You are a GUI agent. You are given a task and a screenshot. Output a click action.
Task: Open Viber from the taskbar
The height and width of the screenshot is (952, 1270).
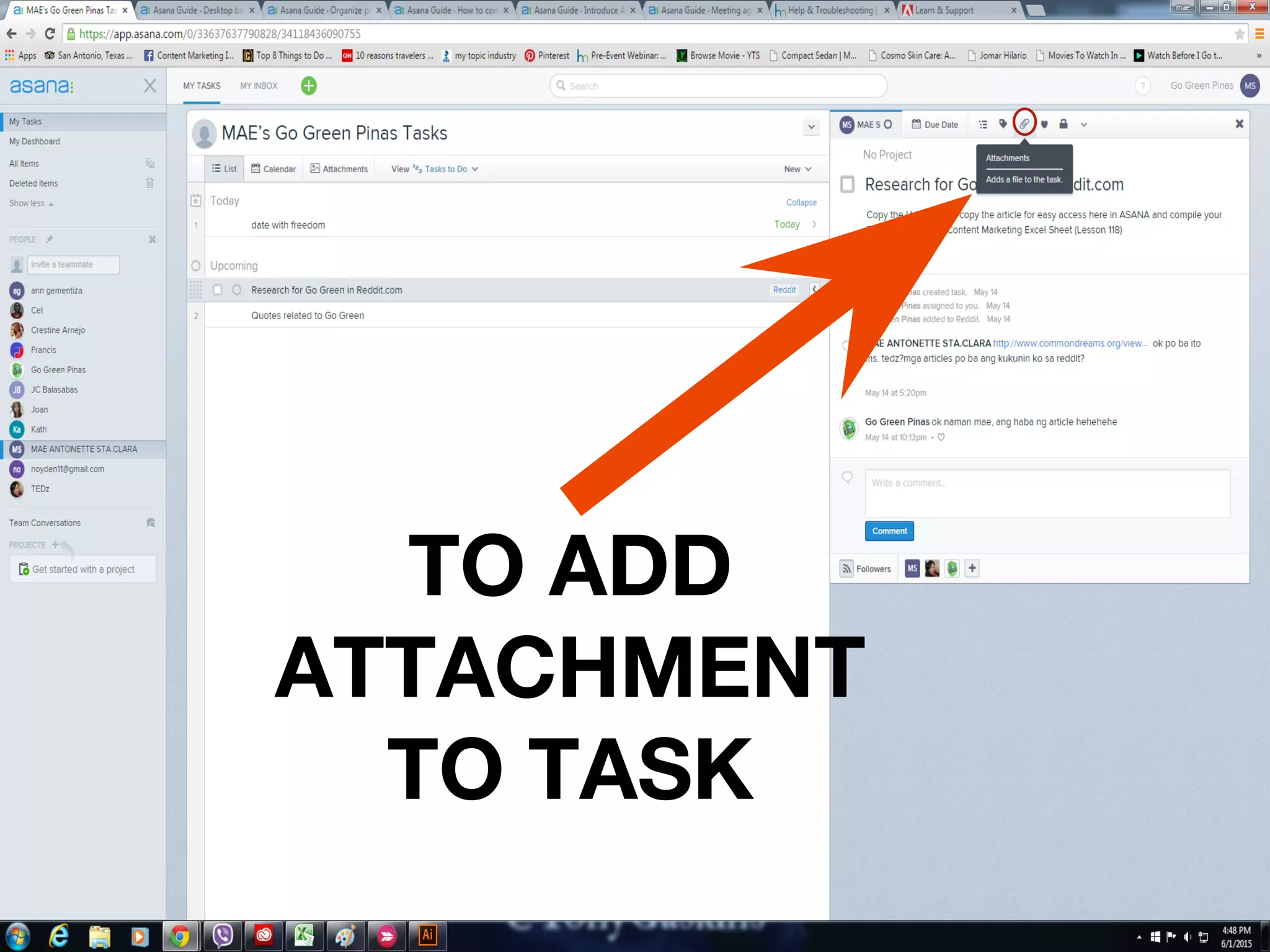pyautogui.click(x=223, y=935)
